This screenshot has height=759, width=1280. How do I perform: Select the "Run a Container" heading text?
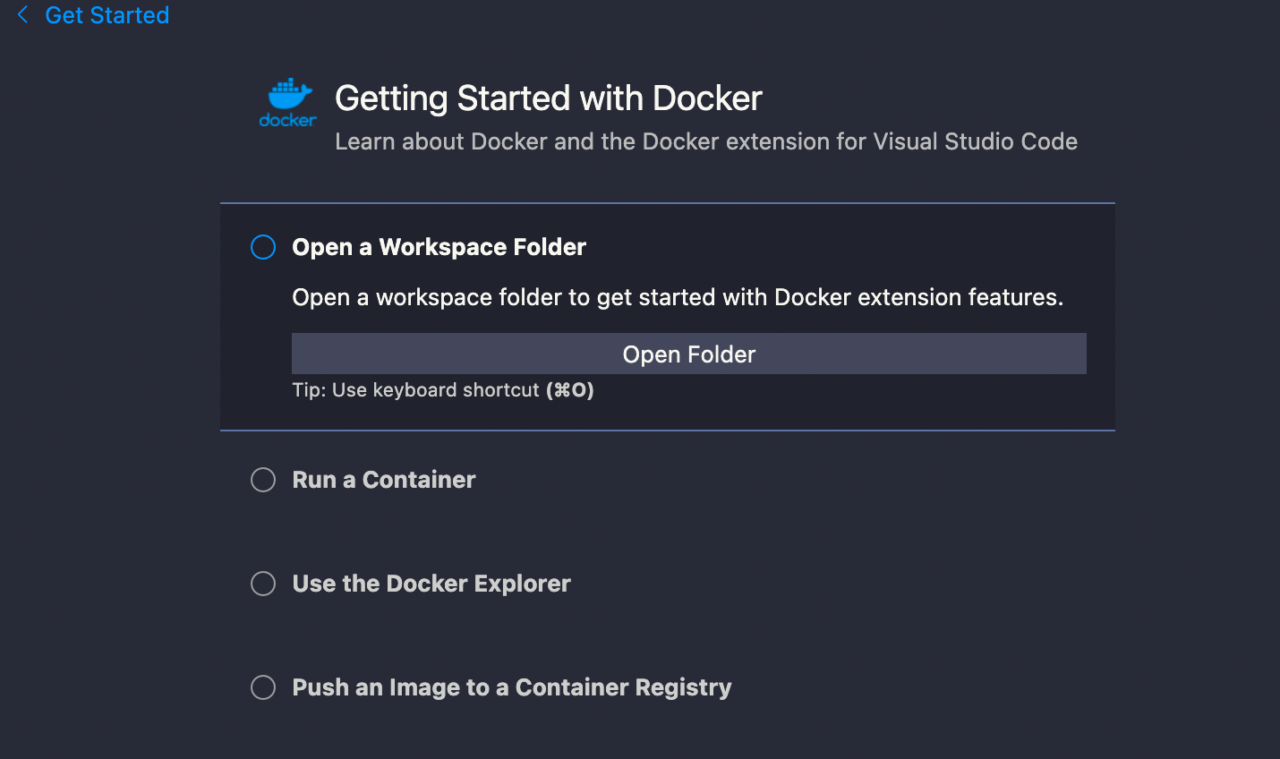click(x=383, y=479)
